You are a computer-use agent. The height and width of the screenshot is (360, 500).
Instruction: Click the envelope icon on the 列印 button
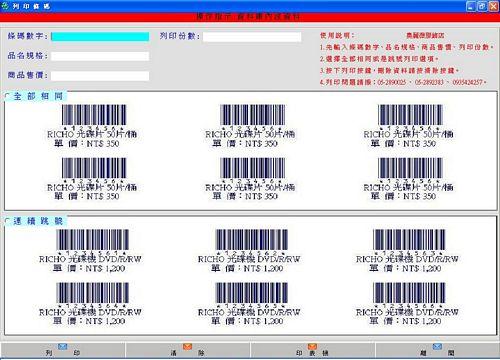click(63, 347)
